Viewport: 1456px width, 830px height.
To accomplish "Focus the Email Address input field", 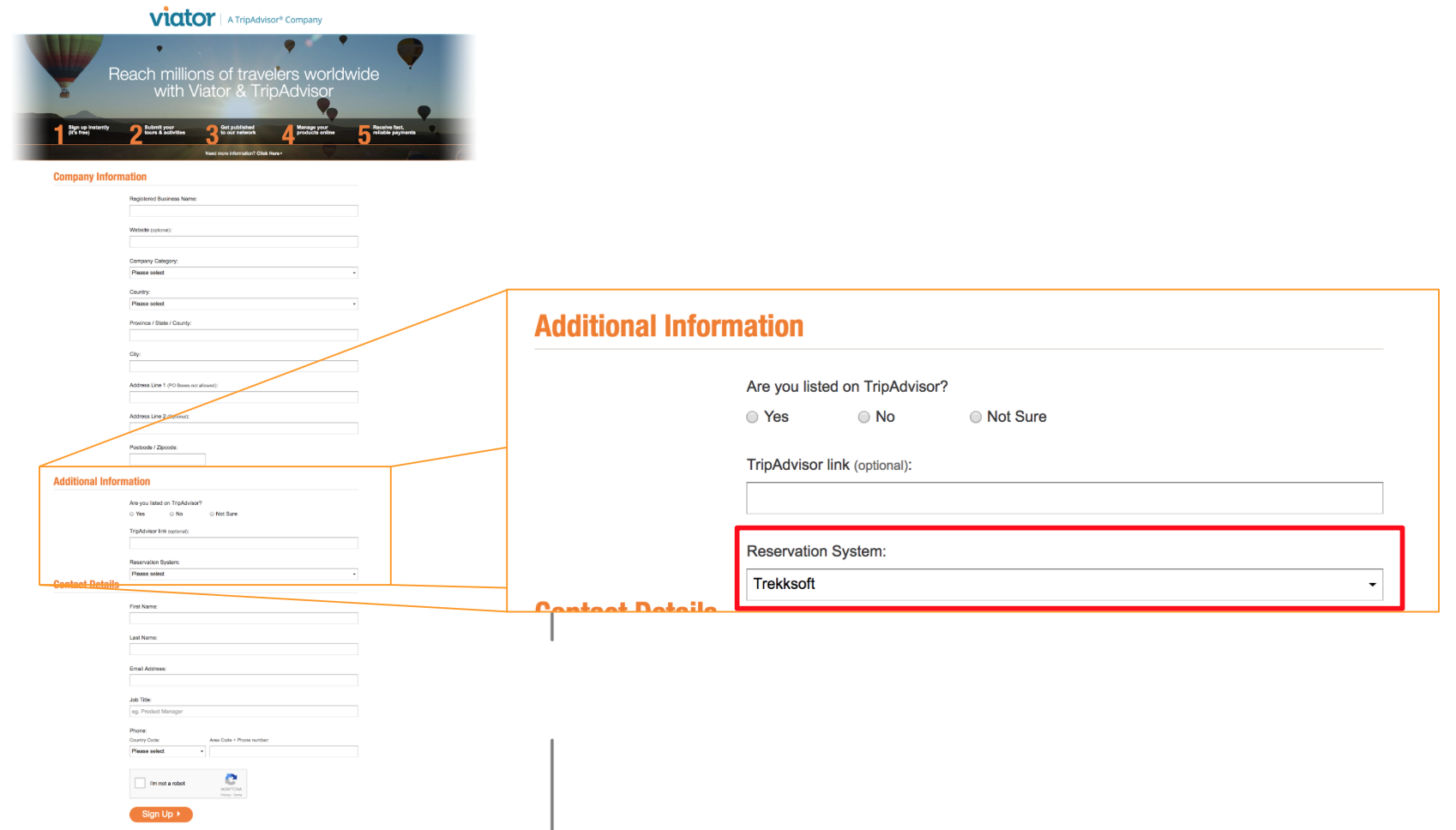I will pos(244,680).
